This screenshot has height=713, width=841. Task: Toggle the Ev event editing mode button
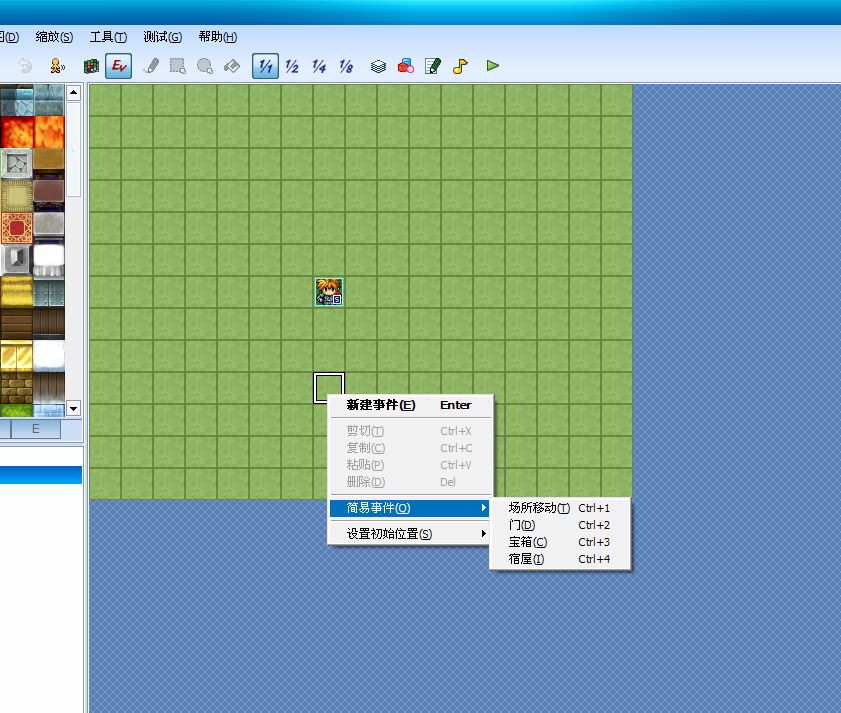[x=119, y=66]
